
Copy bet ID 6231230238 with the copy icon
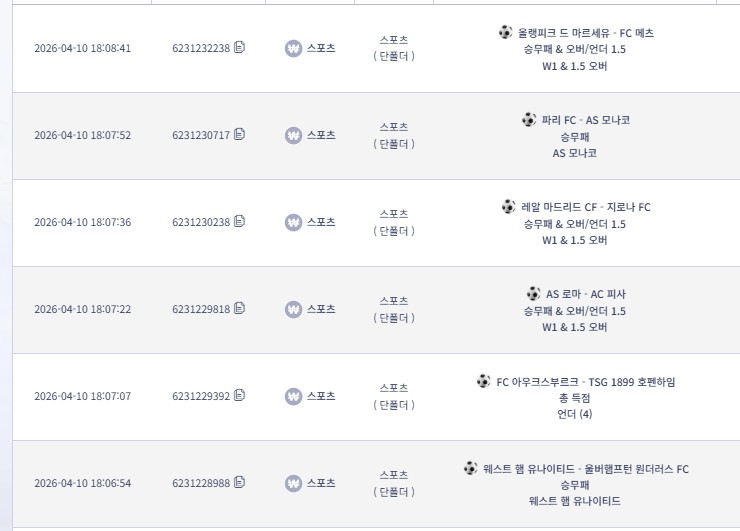(x=239, y=221)
